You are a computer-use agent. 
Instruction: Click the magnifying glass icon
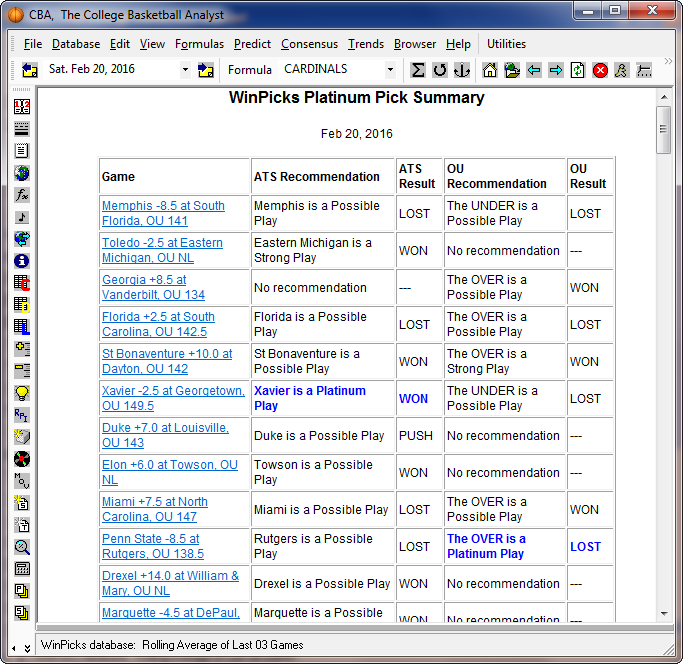point(22,547)
